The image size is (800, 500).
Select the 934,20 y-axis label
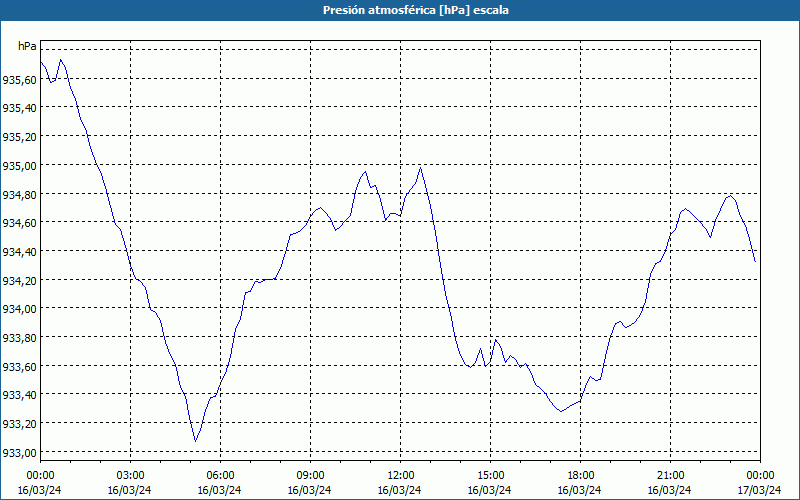20,281
